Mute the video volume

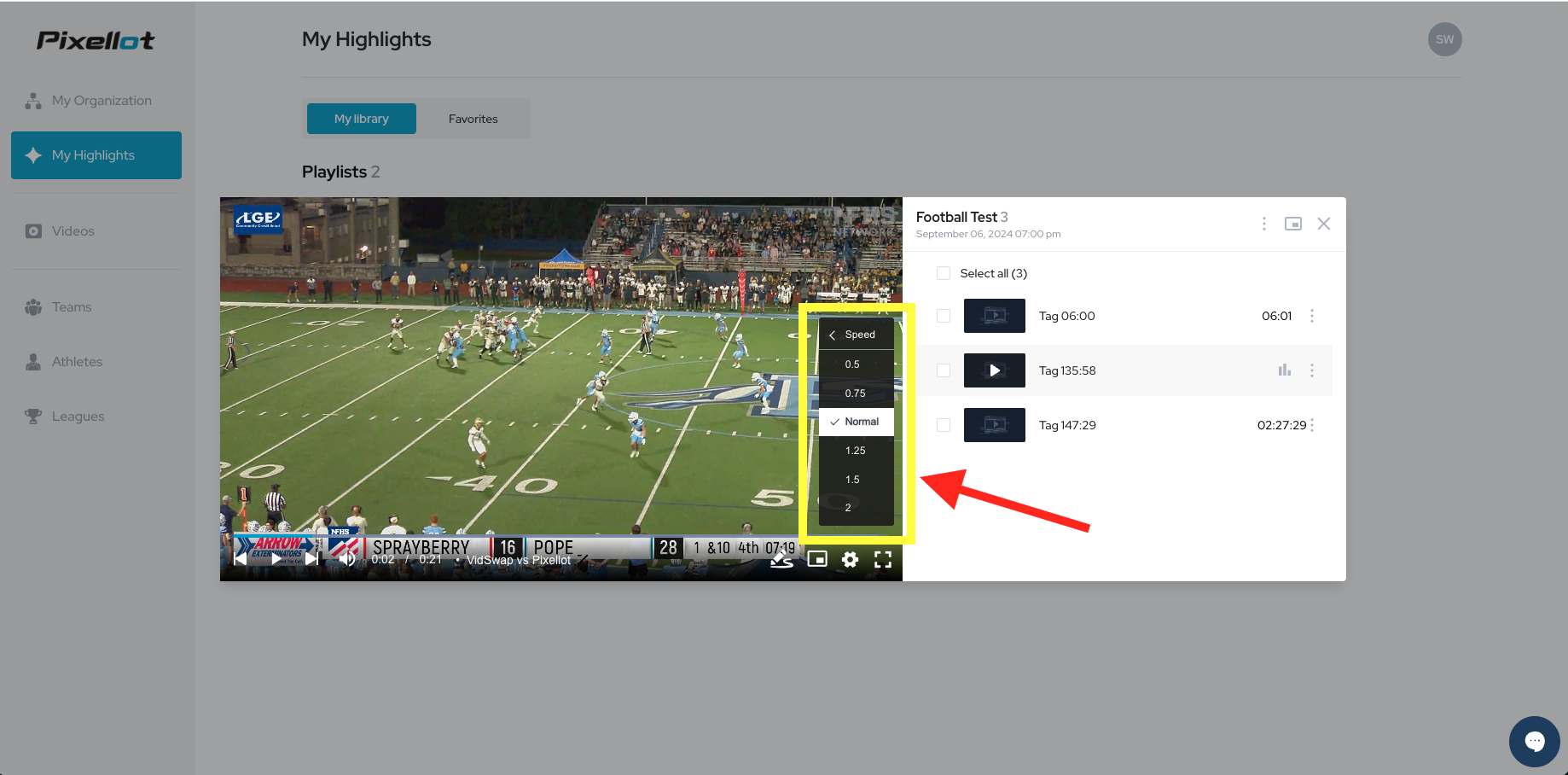347,559
